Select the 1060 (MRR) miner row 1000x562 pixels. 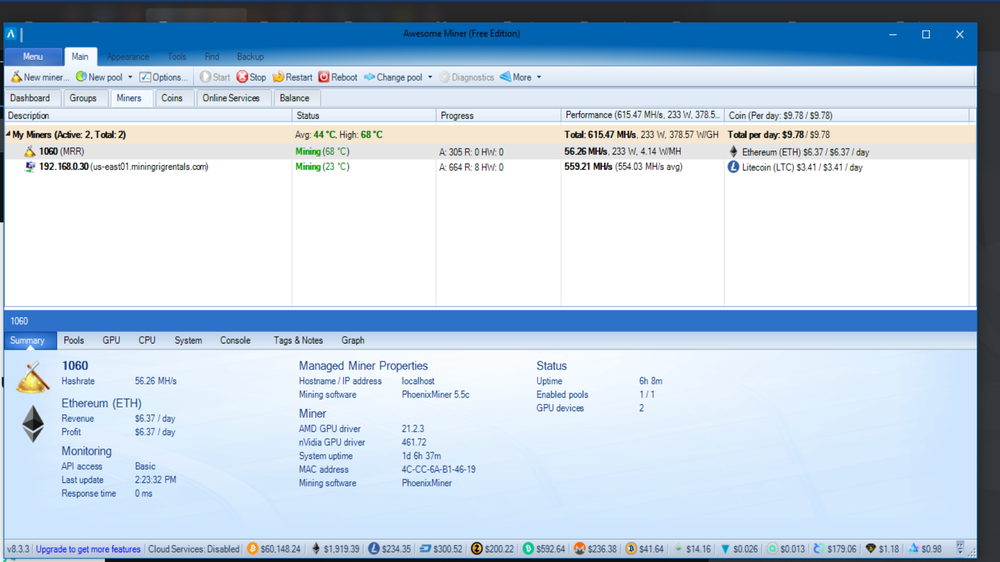click(x=61, y=151)
